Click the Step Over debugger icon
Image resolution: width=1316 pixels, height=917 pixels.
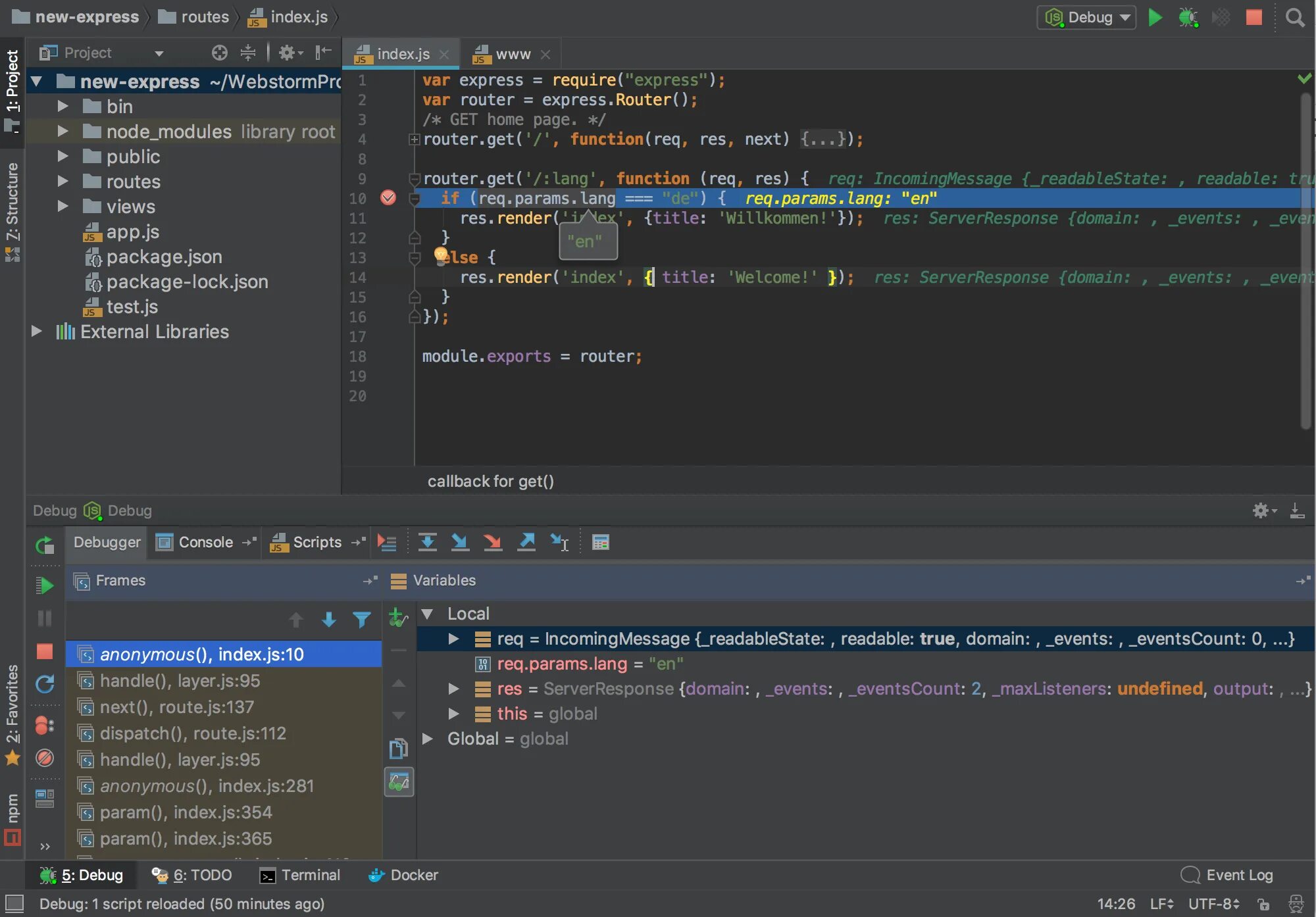(427, 542)
